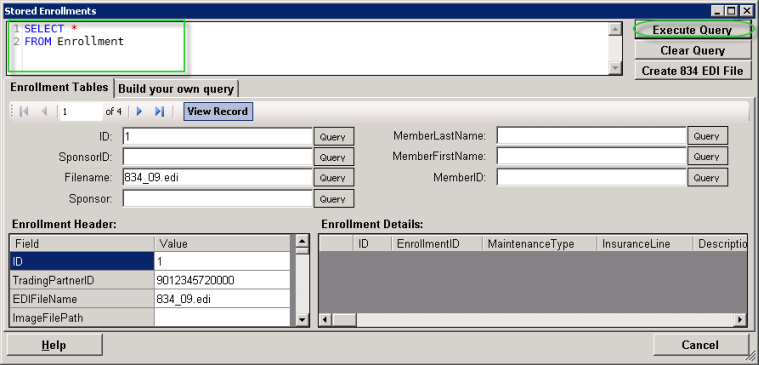Image resolution: width=759 pixels, height=365 pixels.
Task: Click the Enrollment Details horizontal scrollbar thumb
Action: coord(344,319)
